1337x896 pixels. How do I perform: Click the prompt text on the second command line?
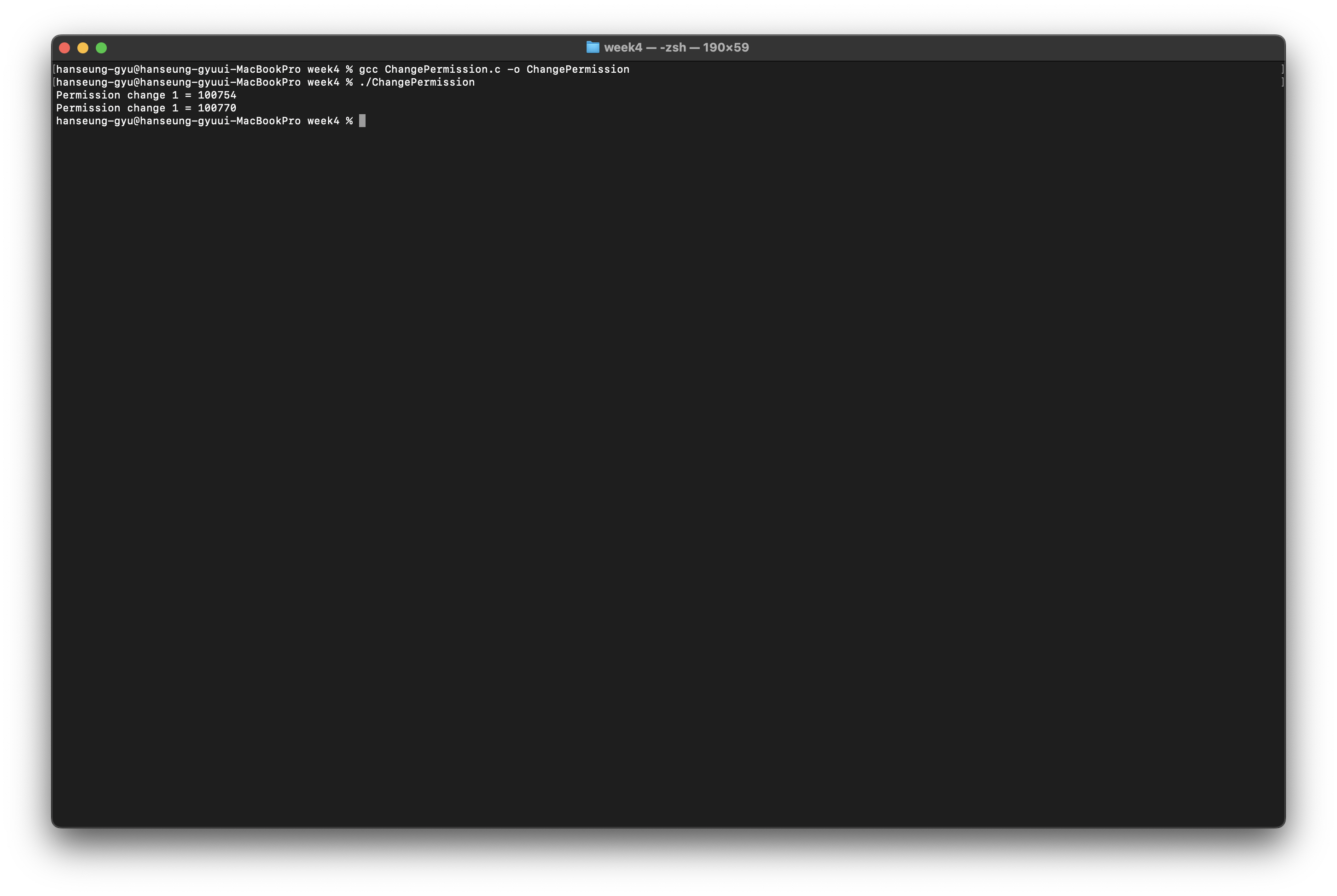[x=204, y=82]
